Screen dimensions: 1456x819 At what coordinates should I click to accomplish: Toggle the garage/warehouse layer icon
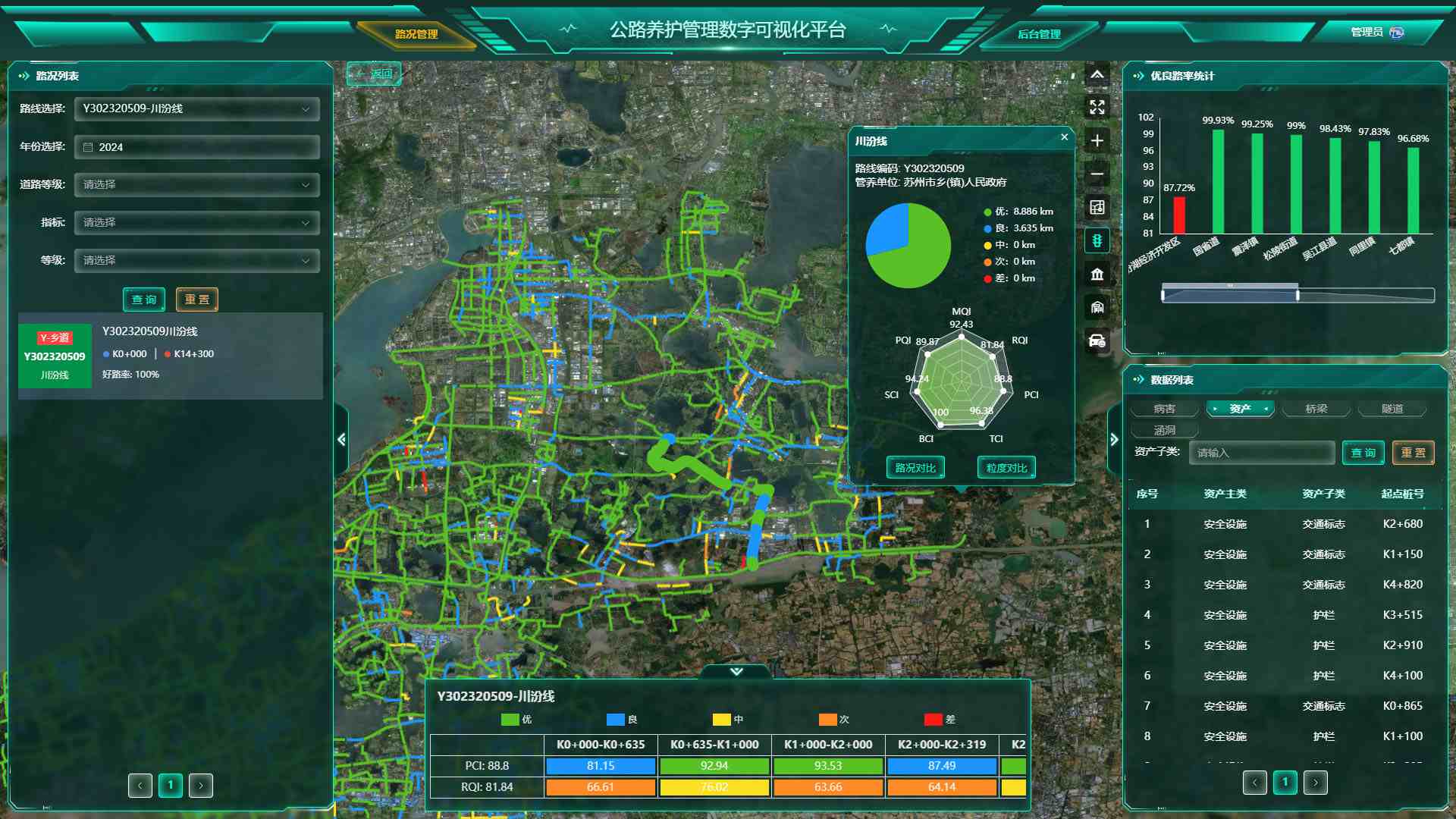(1097, 307)
